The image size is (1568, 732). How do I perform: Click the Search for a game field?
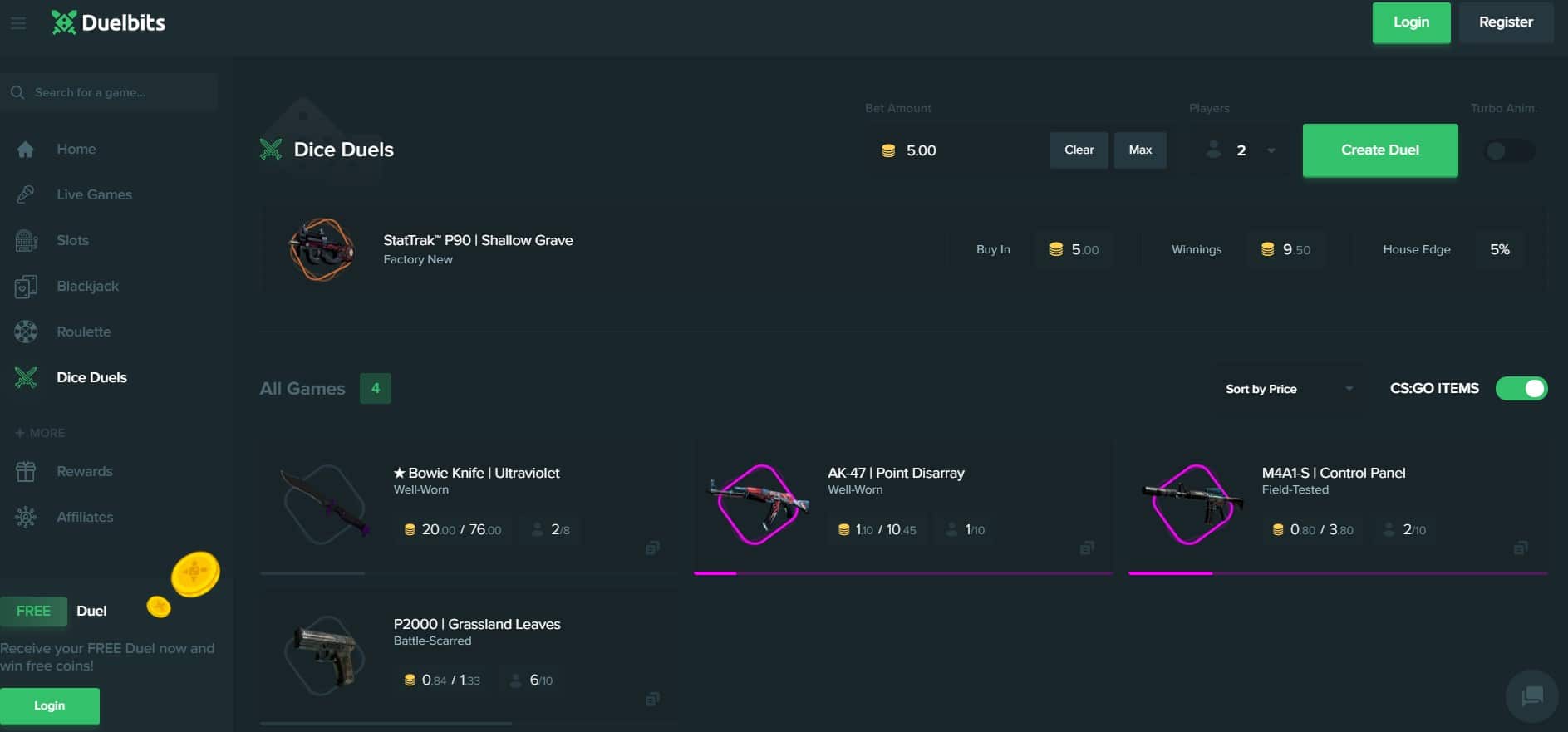tap(109, 92)
